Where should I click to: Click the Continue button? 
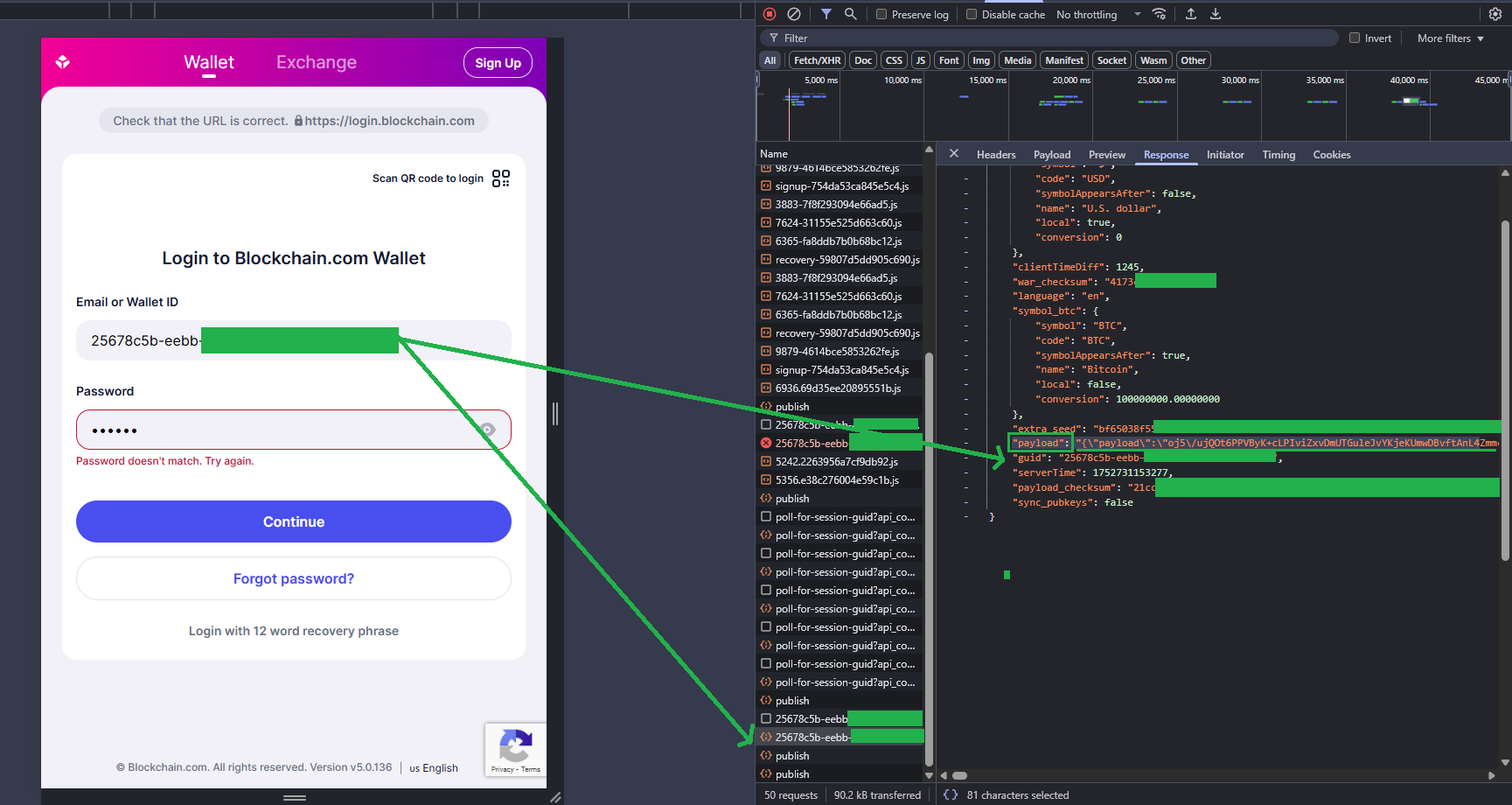click(x=294, y=521)
